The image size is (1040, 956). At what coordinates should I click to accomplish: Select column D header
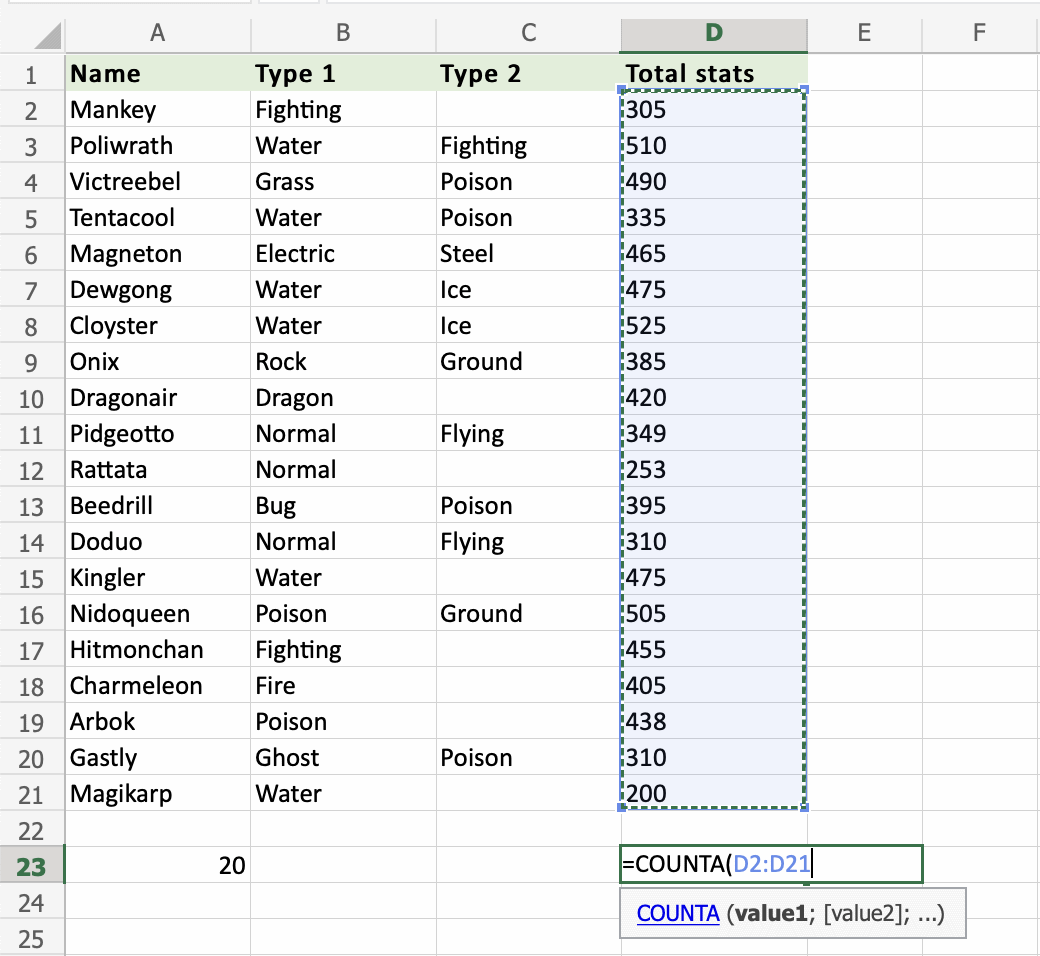713,33
